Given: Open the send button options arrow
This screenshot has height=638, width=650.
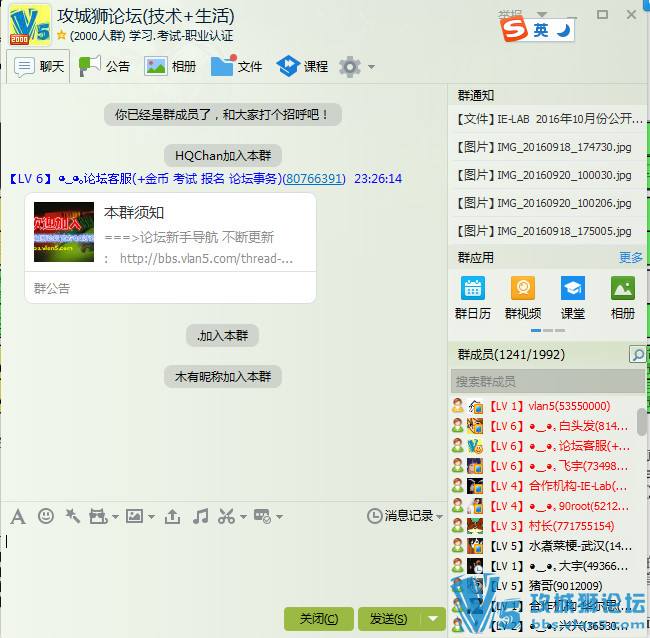Looking at the screenshot, I should 433,619.
